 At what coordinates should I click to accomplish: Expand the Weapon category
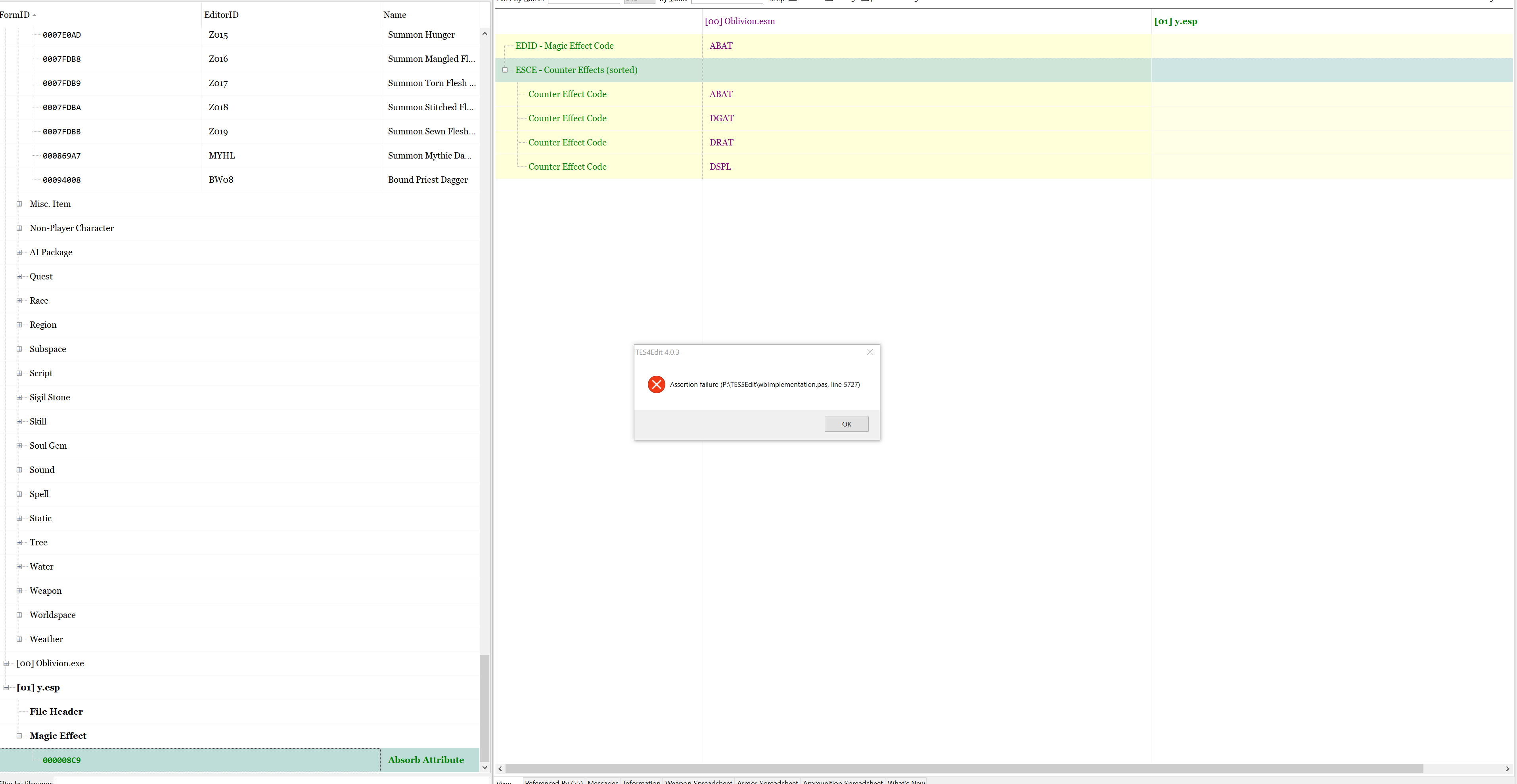click(19, 590)
